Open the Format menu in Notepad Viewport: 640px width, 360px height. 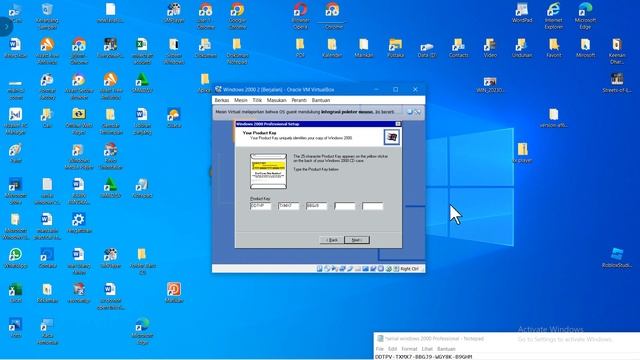point(409,349)
